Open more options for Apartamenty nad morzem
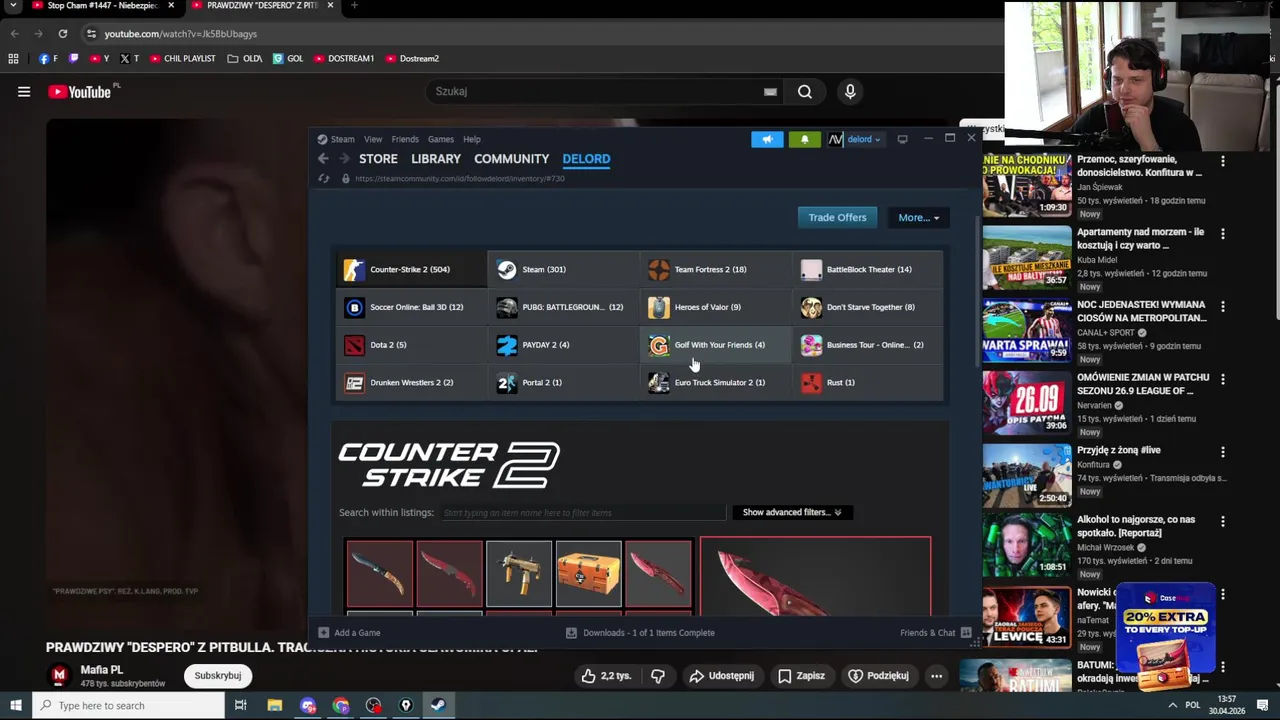Screen dimensions: 1280x720 tap(1222, 234)
